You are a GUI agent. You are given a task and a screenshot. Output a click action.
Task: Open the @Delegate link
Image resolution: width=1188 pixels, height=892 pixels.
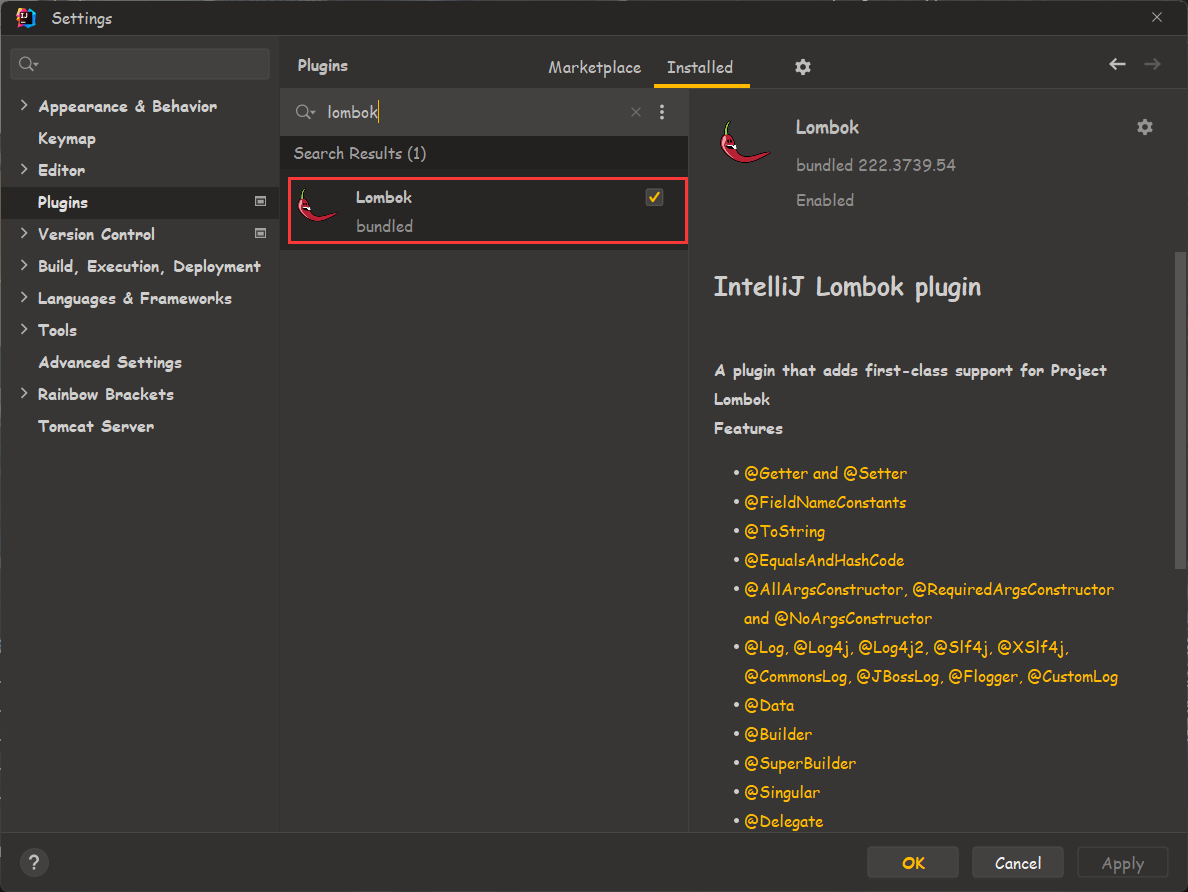point(783,822)
